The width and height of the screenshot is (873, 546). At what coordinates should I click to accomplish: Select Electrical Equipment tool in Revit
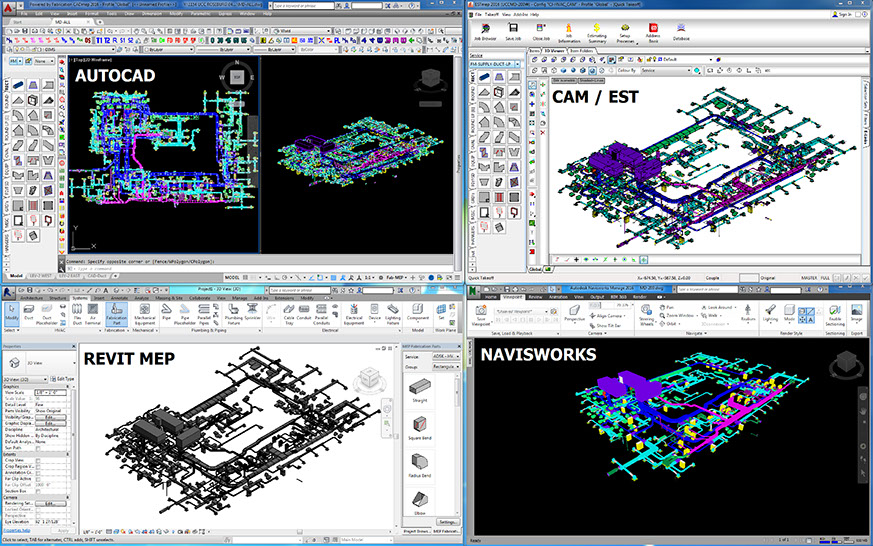[x=354, y=314]
